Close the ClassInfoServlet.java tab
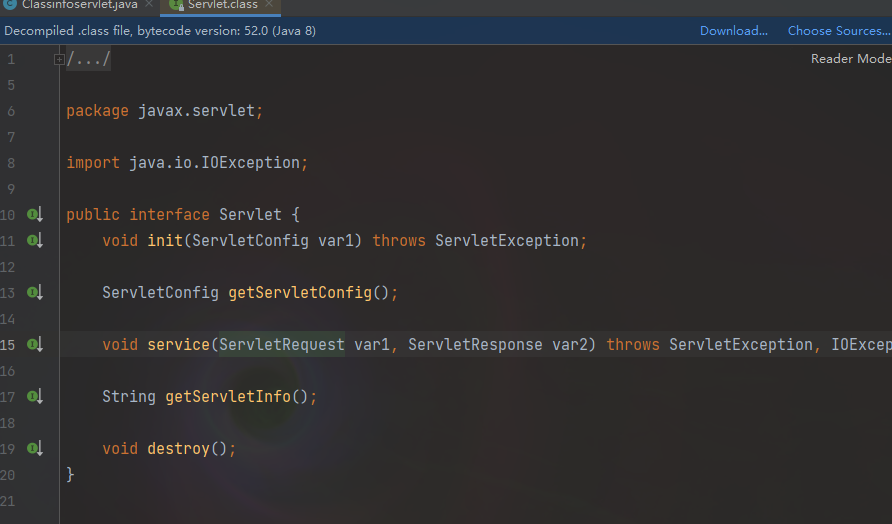 point(149,4)
